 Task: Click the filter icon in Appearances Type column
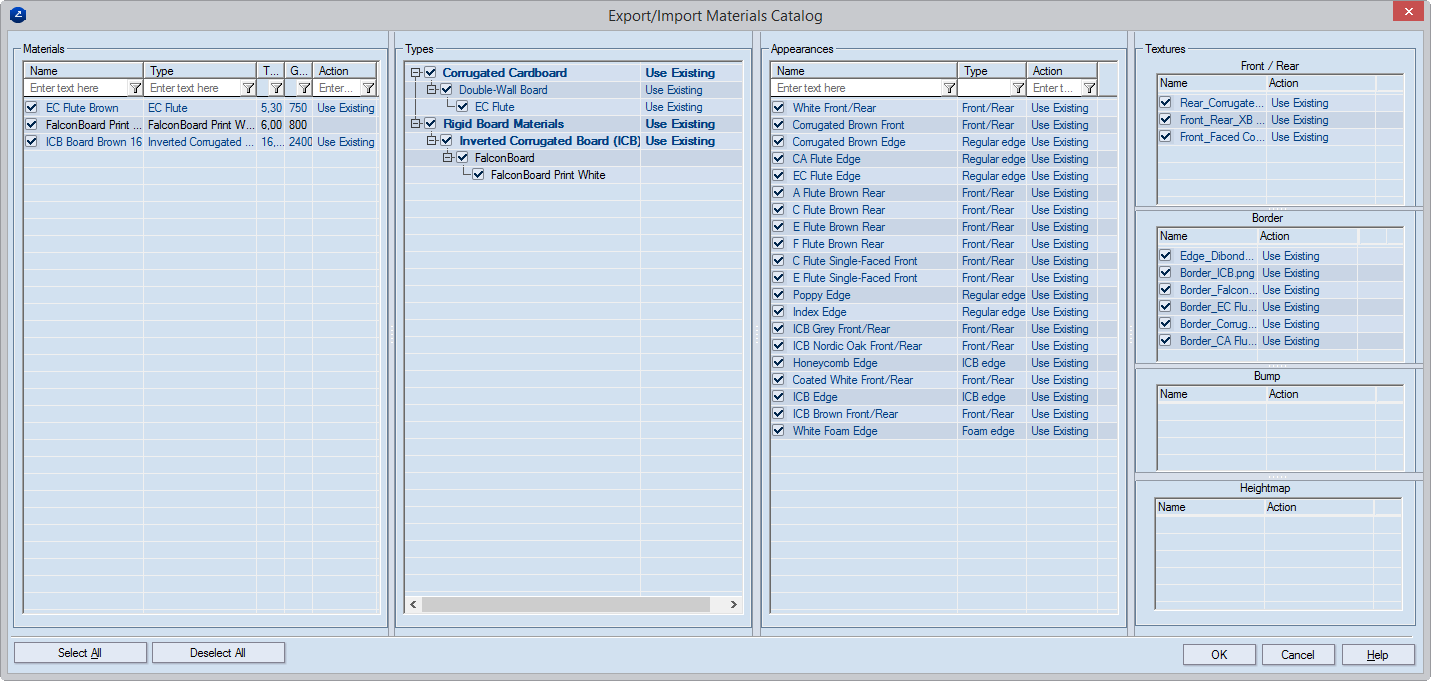1017,88
